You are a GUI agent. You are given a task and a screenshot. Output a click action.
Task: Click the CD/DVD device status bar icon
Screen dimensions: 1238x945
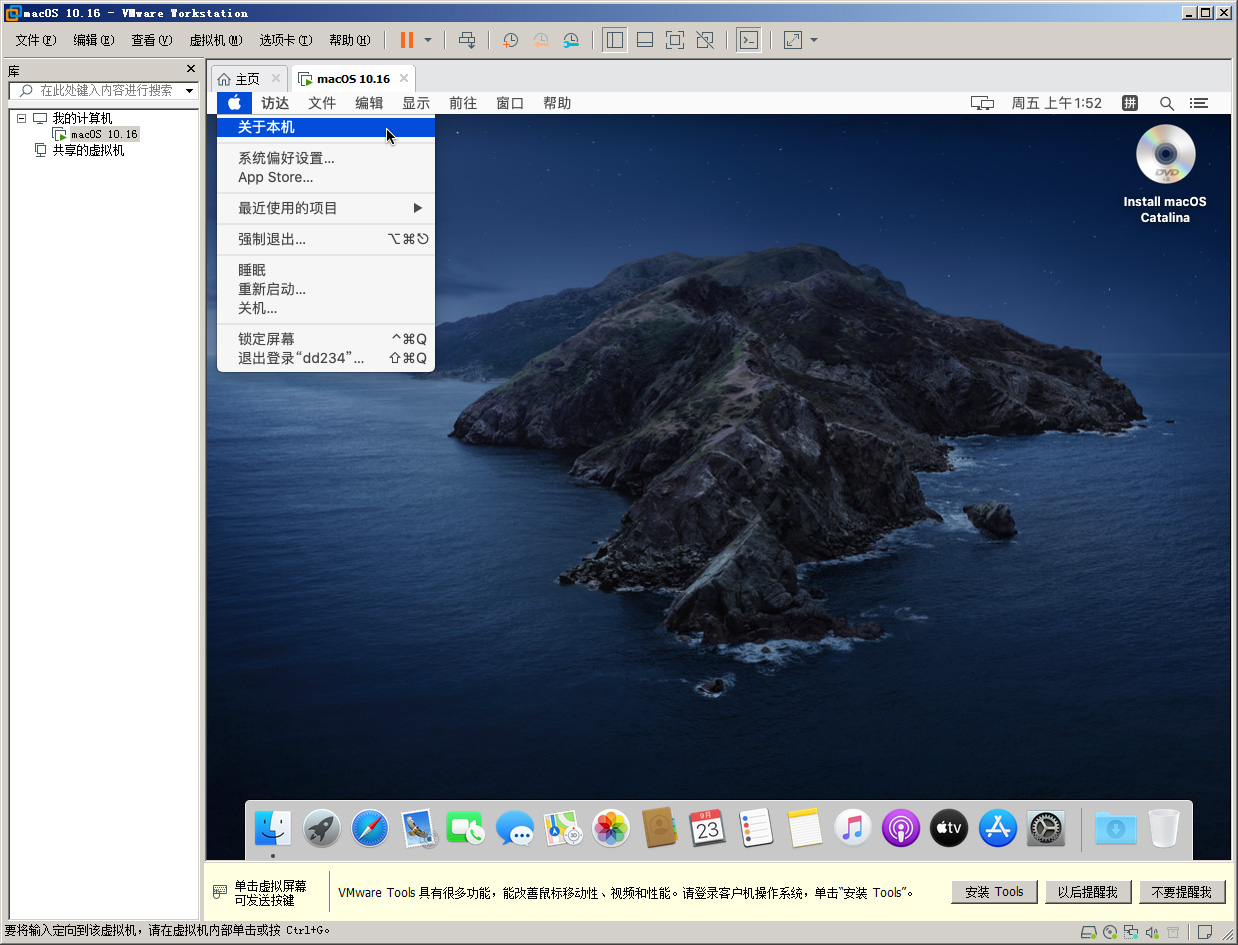pos(1110,933)
